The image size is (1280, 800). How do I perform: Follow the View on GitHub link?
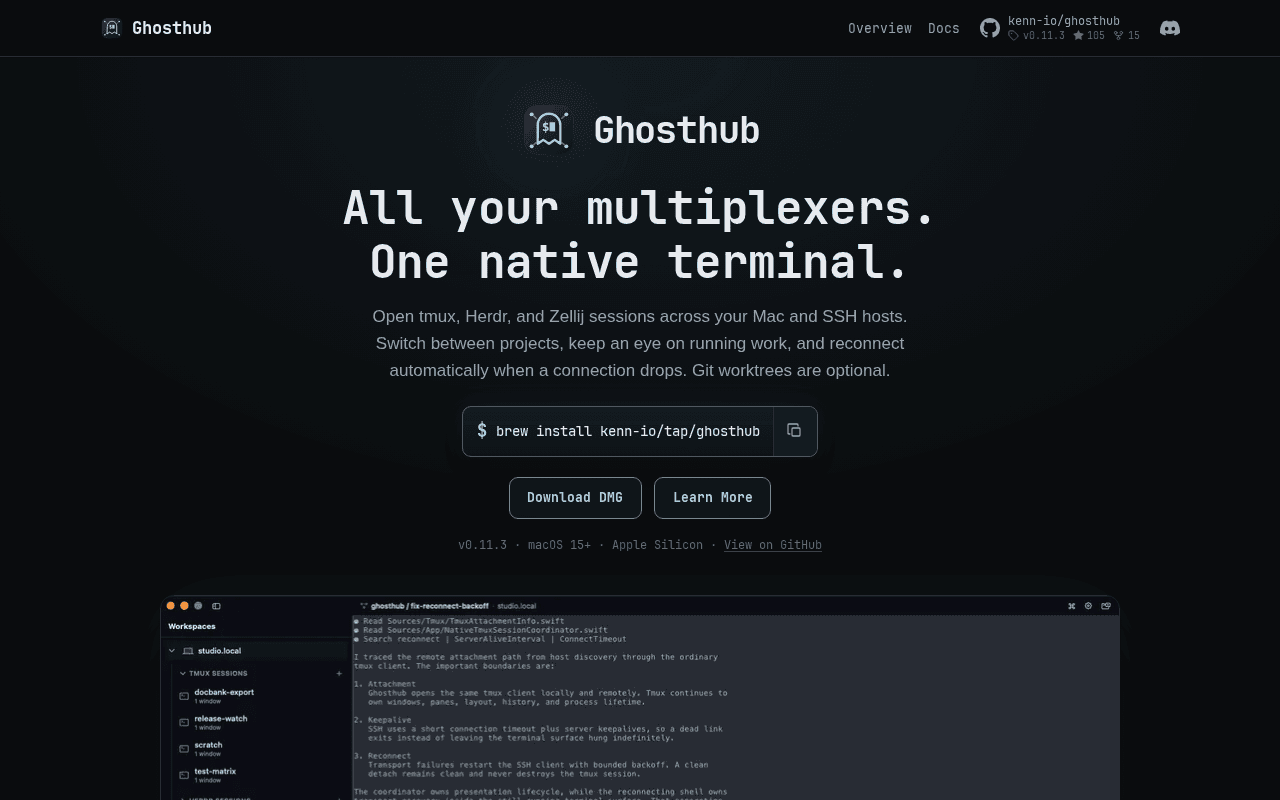click(x=773, y=545)
